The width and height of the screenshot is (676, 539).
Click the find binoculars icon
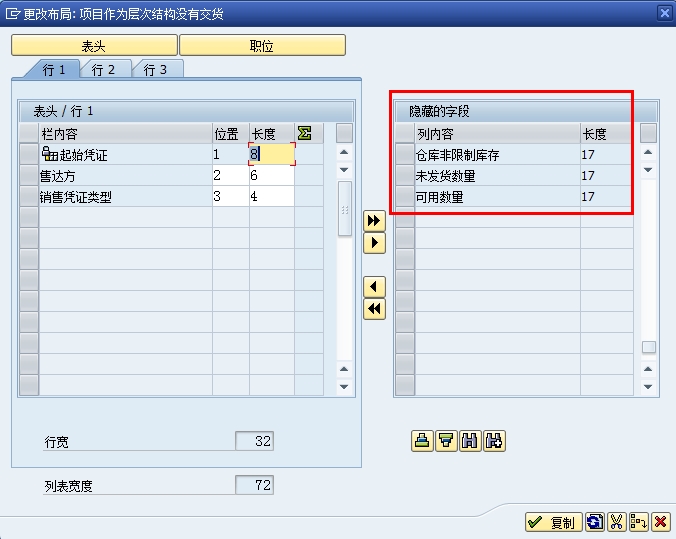469,441
